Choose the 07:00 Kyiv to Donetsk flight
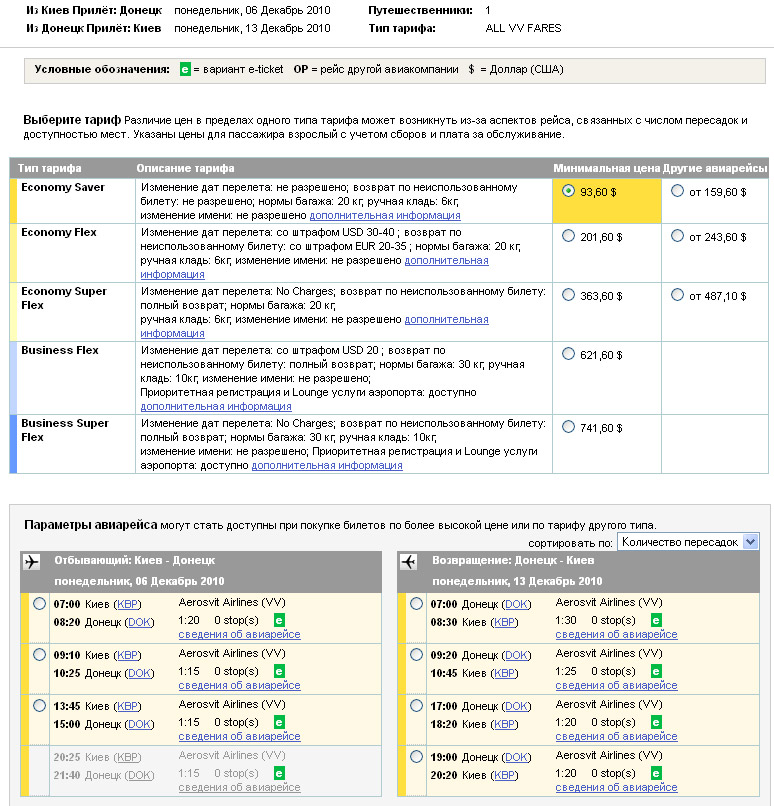 tap(40, 603)
